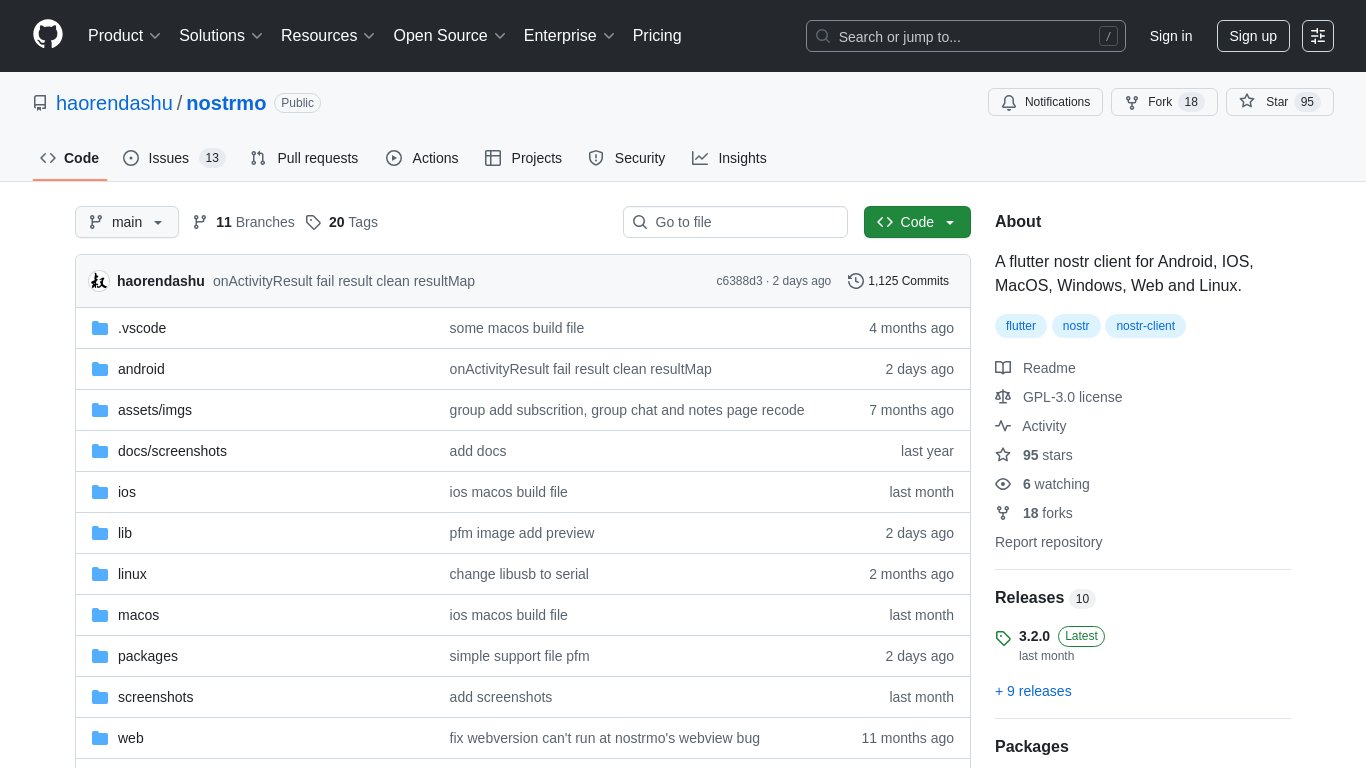Expand the Open Source menu
The width and height of the screenshot is (1366, 768).
449,36
